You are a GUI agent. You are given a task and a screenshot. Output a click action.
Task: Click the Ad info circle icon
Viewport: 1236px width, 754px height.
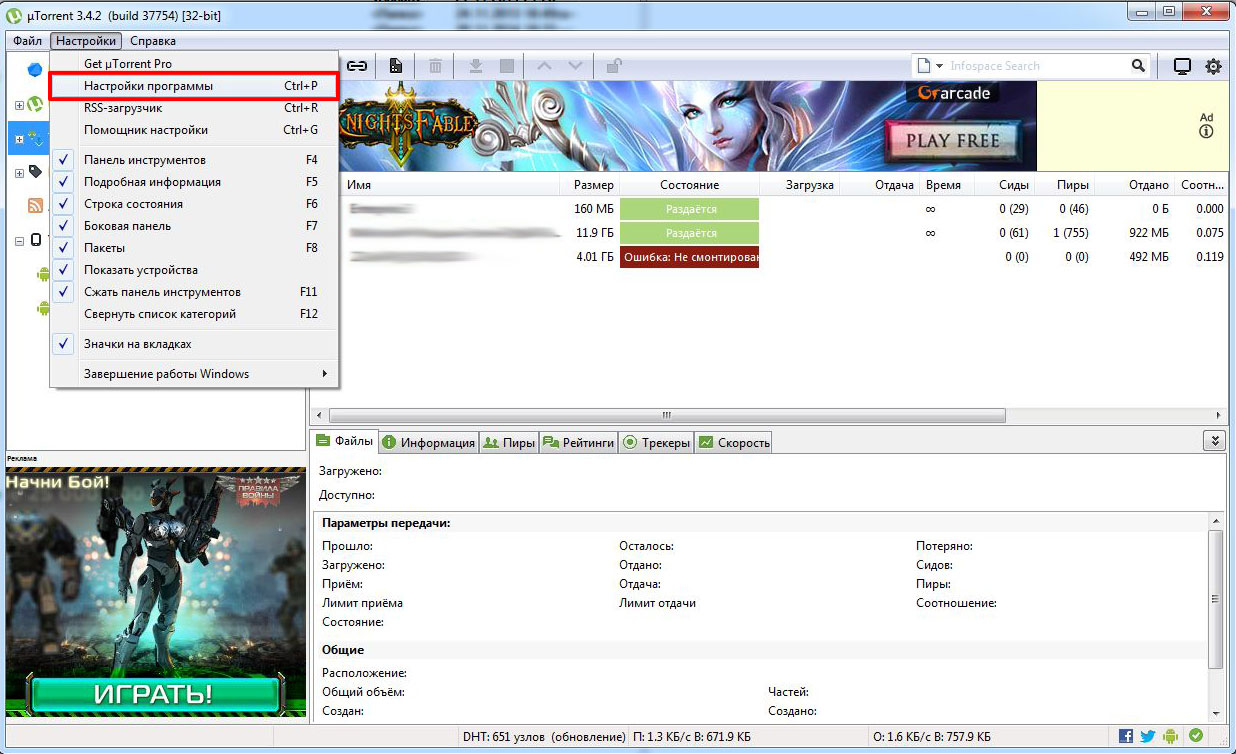tap(1206, 131)
